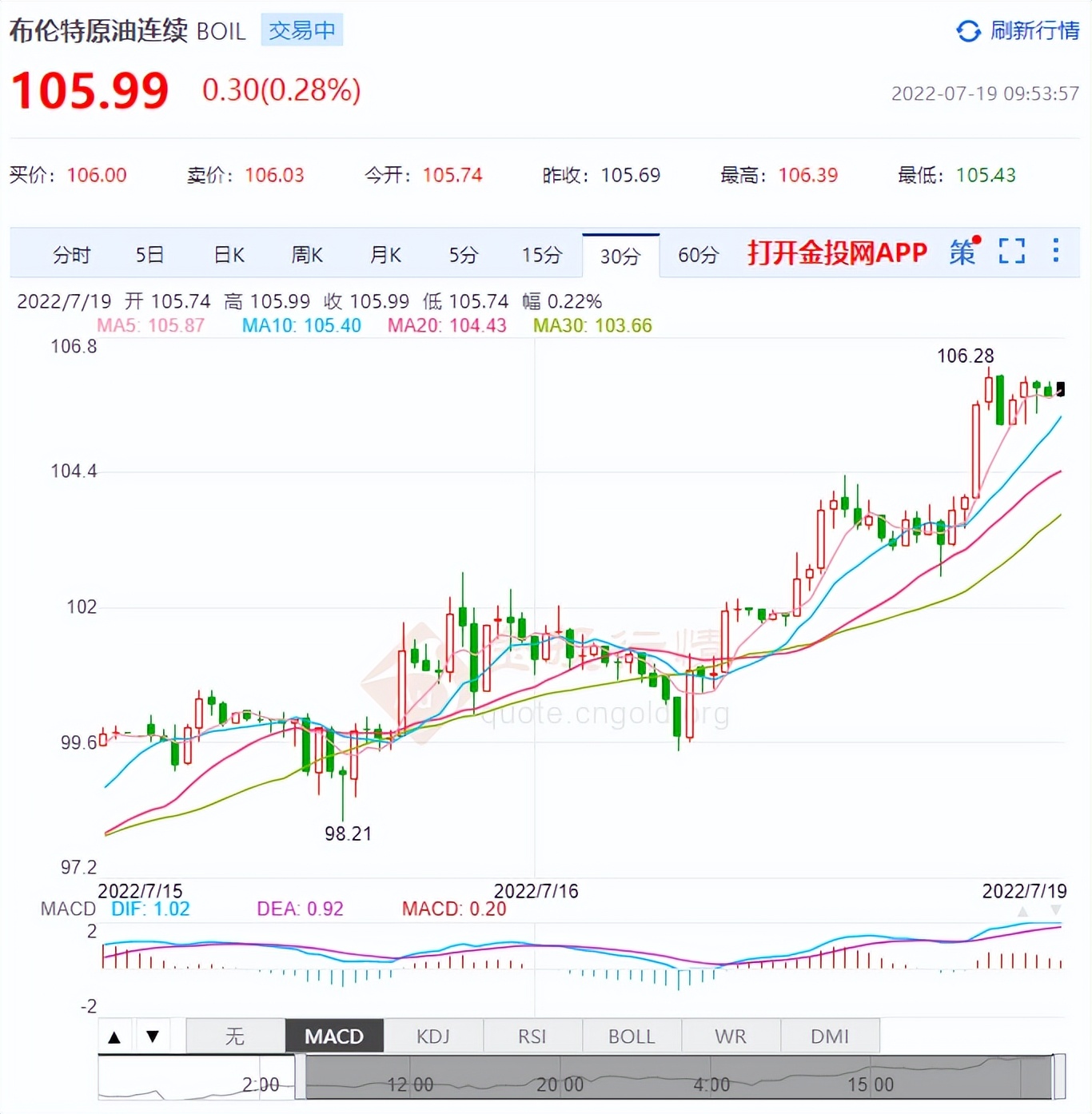Screen dimensions: 1092x1114
Task: Choose the DMI indicator tab
Action: tap(830, 1036)
